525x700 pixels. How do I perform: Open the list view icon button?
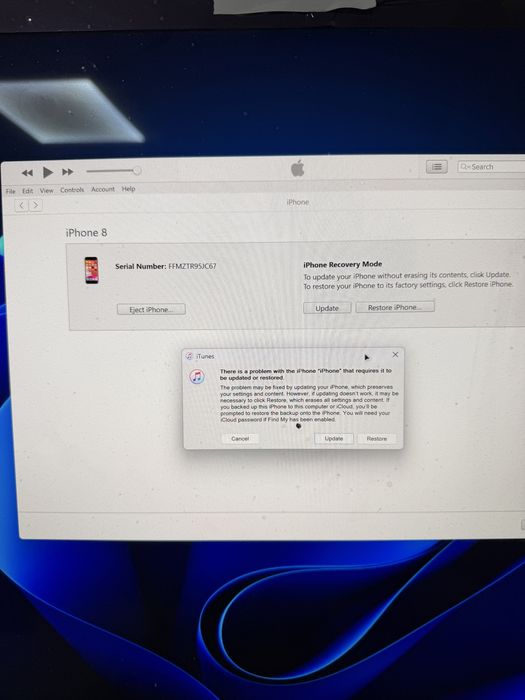[x=437, y=167]
